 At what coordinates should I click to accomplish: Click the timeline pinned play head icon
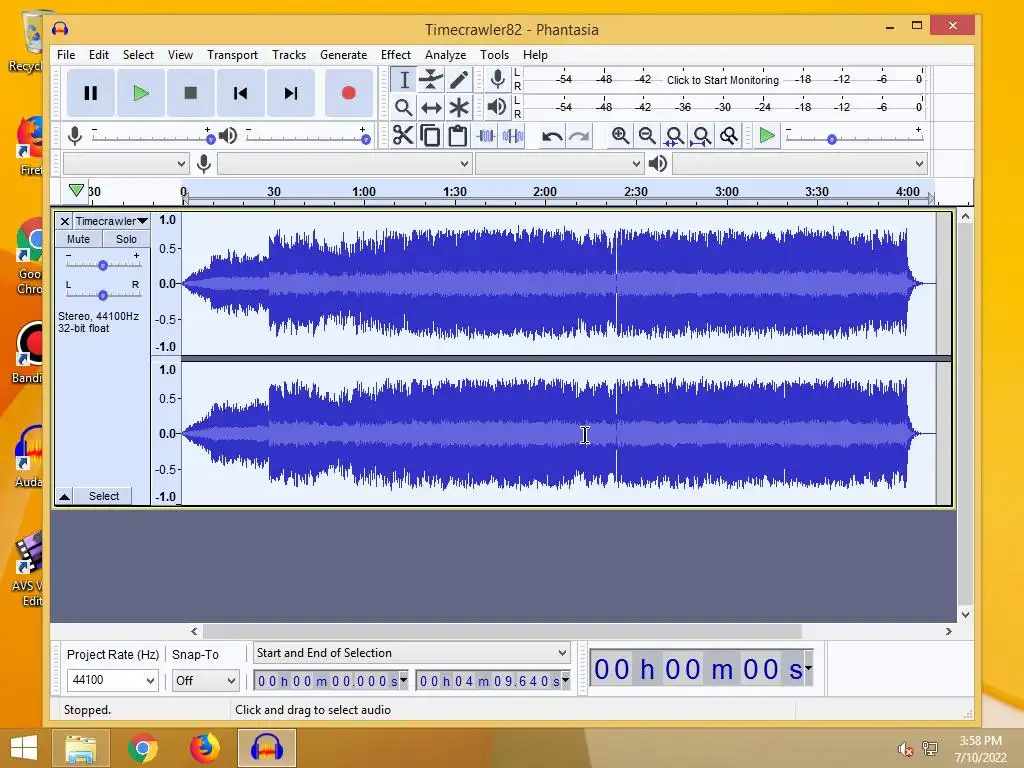(76, 190)
